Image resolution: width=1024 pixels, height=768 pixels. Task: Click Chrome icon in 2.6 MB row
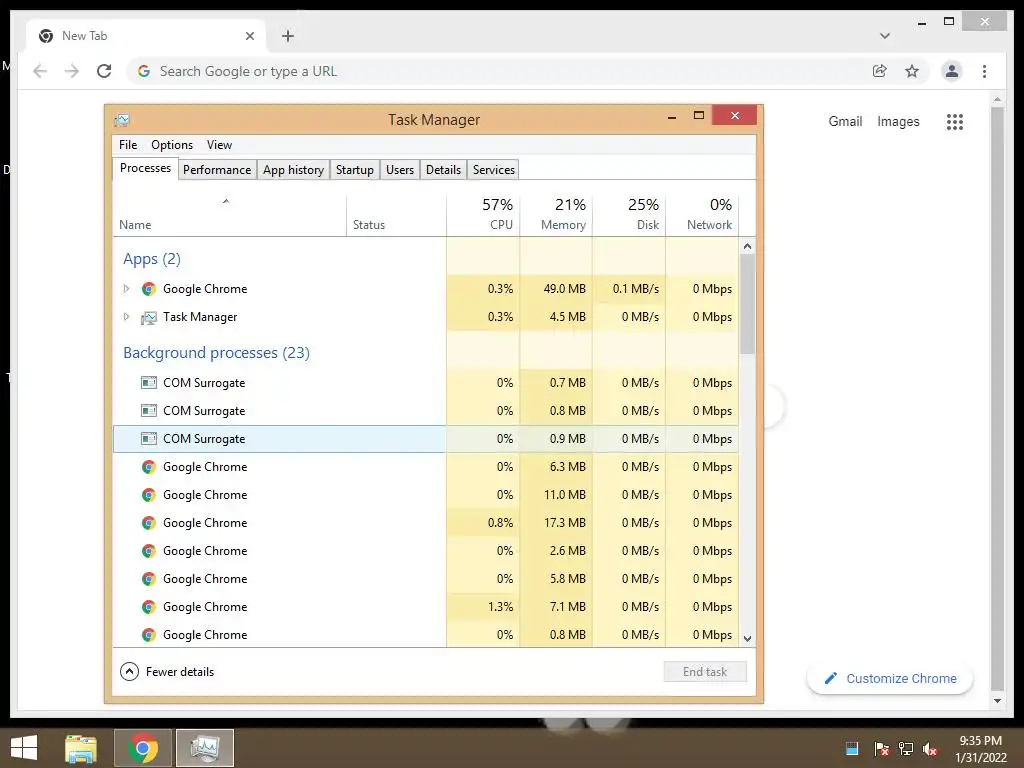coord(149,551)
